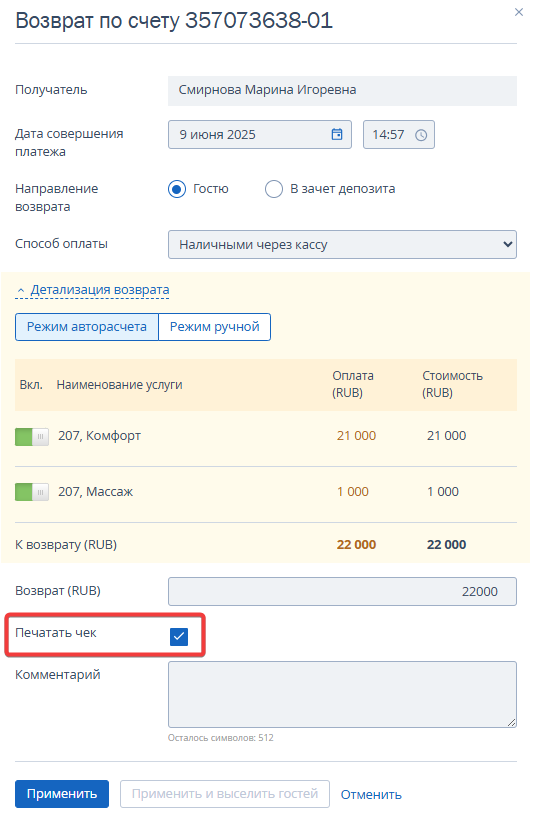This screenshot has height=817, width=533.
Task: Click the chevron icon beside Детализация возврата
Action: 21,290
